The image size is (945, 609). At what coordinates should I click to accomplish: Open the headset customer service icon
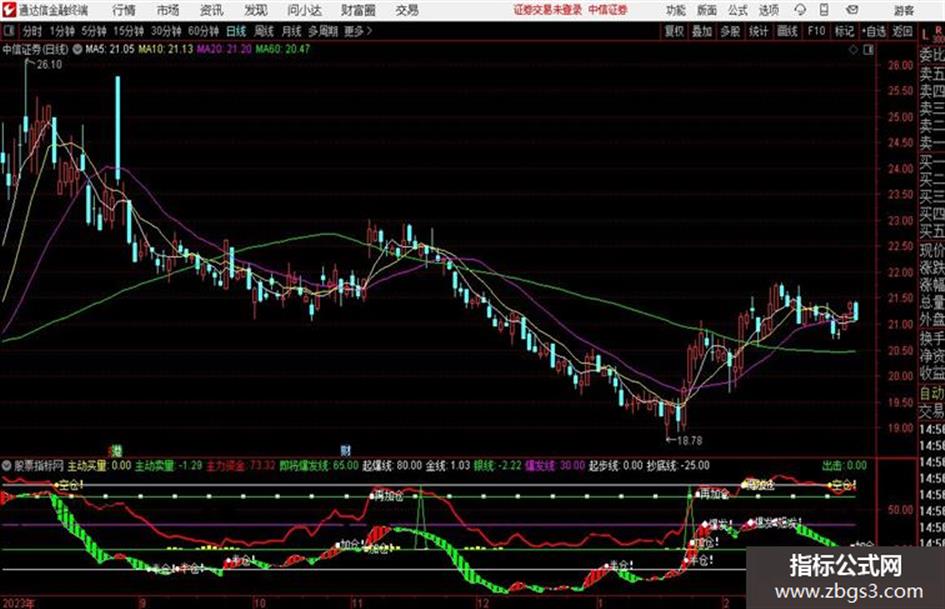click(x=800, y=10)
